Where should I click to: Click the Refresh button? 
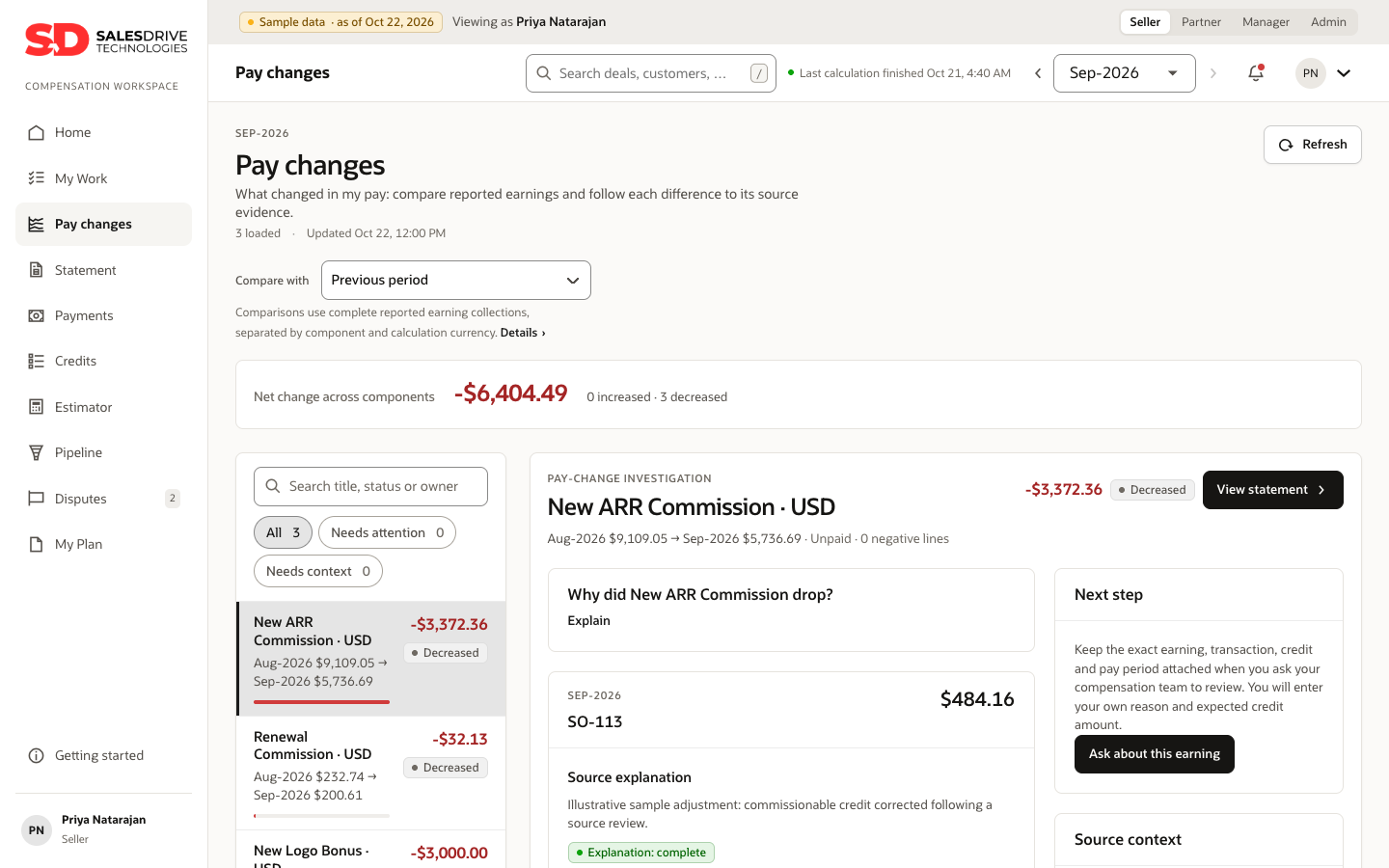point(1313,145)
